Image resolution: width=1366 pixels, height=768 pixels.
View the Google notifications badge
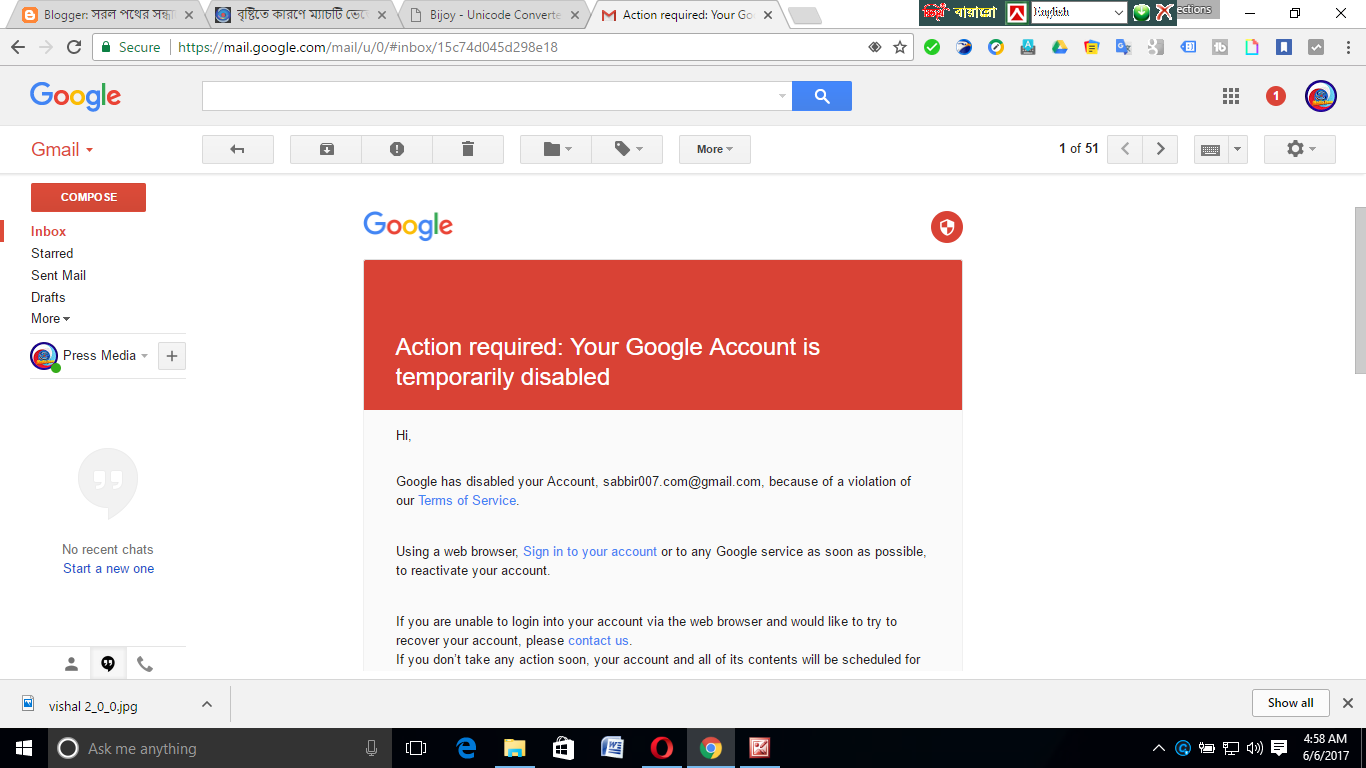click(x=1276, y=96)
